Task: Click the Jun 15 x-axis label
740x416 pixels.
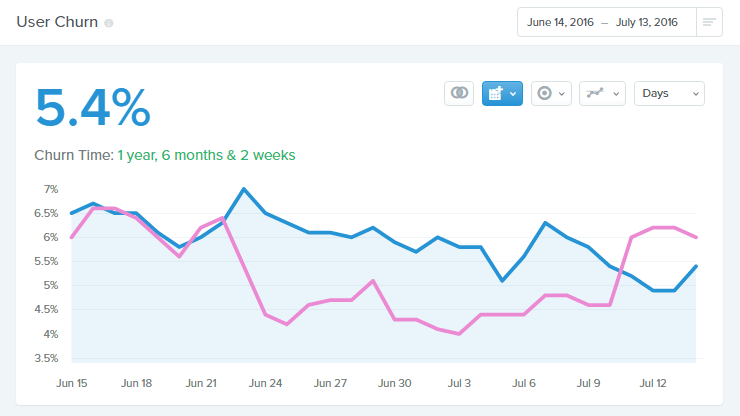Action: click(x=72, y=383)
